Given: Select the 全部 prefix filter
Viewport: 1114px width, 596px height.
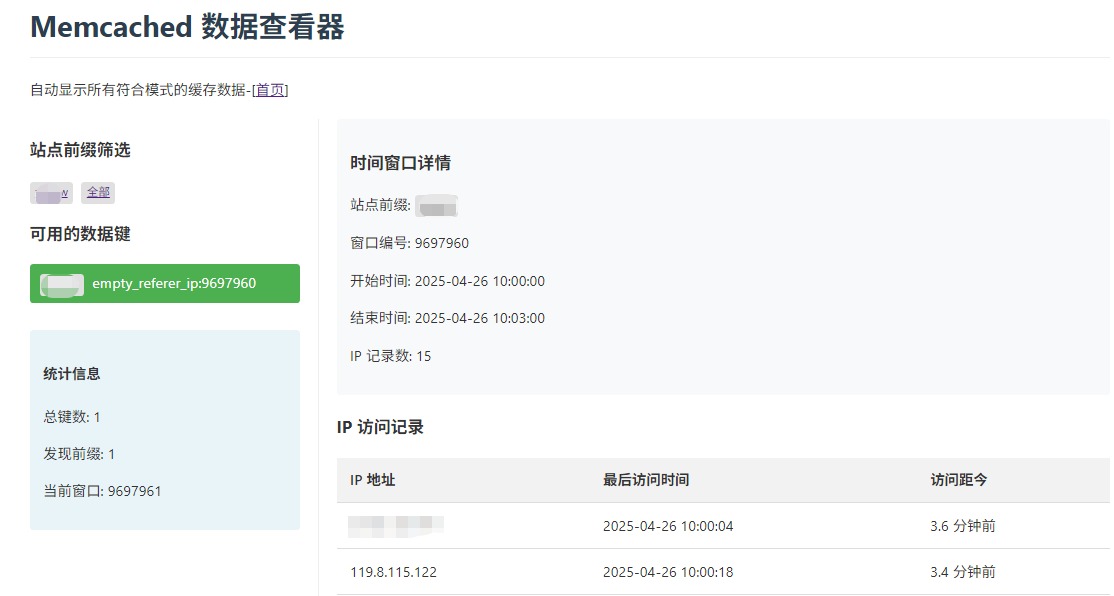Looking at the screenshot, I should [98, 193].
